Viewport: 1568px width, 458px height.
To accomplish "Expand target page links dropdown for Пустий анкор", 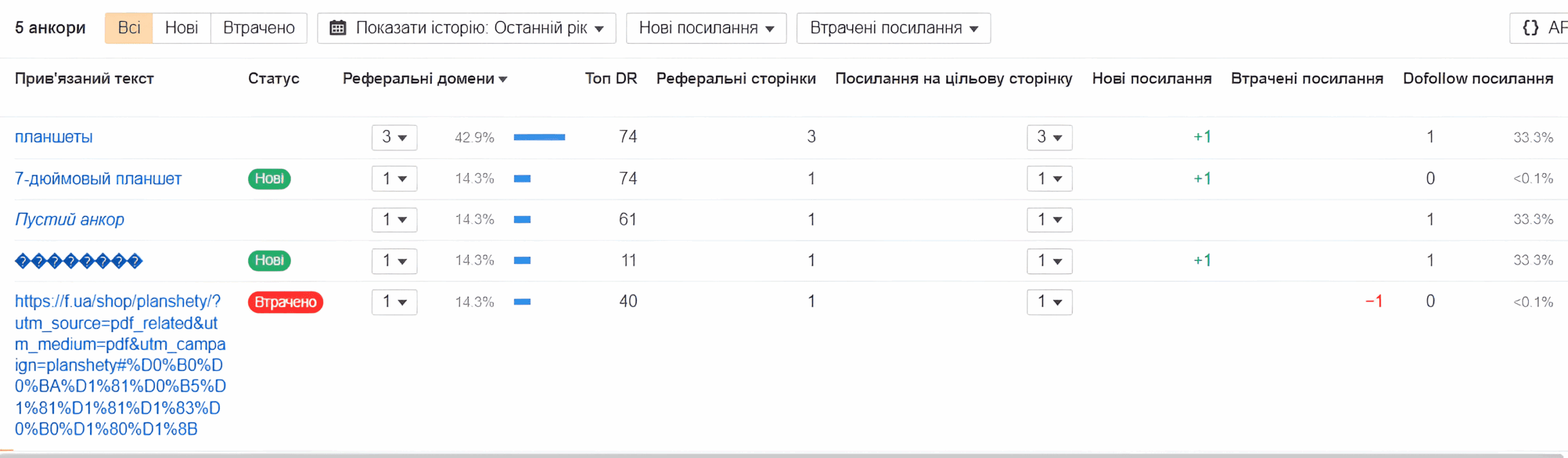I will coord(1049,219).
